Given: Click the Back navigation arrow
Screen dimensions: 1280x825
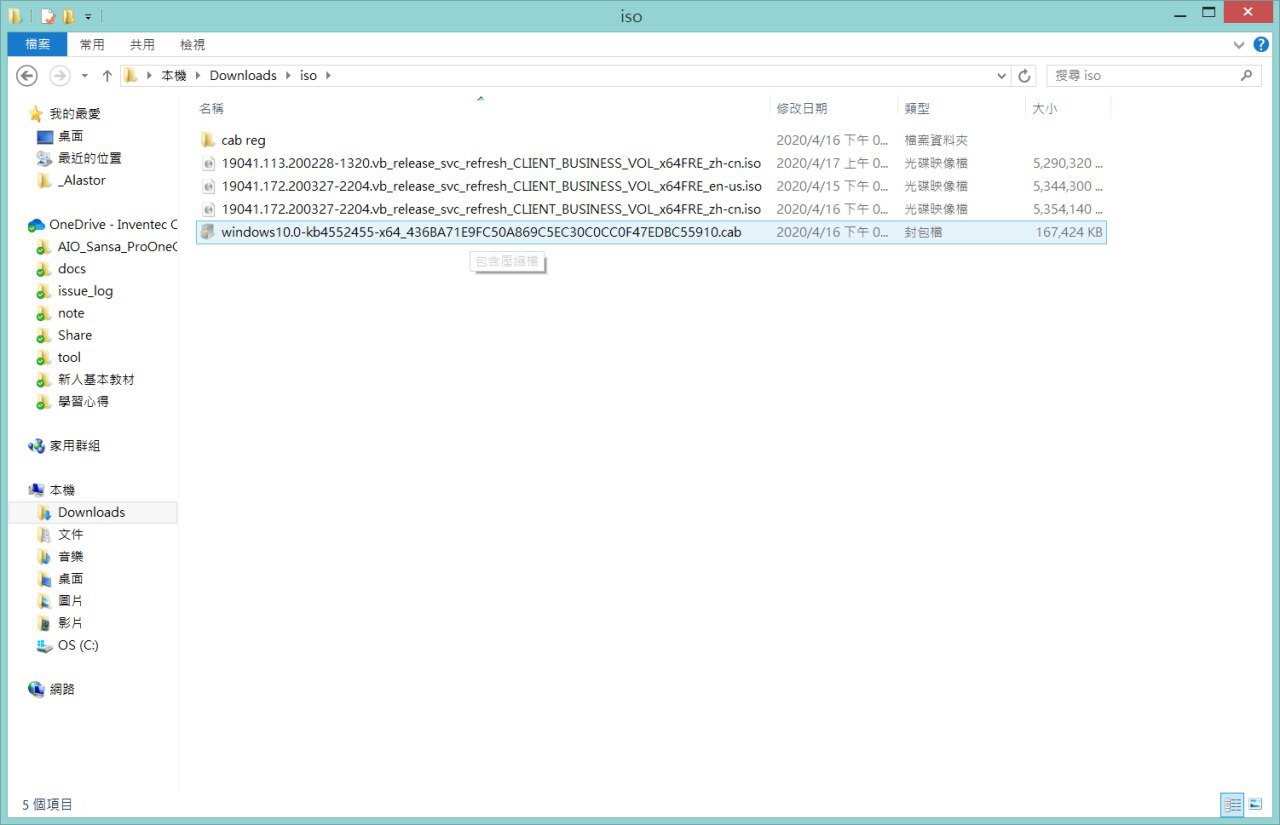Looking at the screenshot, I should coord(27,75).
